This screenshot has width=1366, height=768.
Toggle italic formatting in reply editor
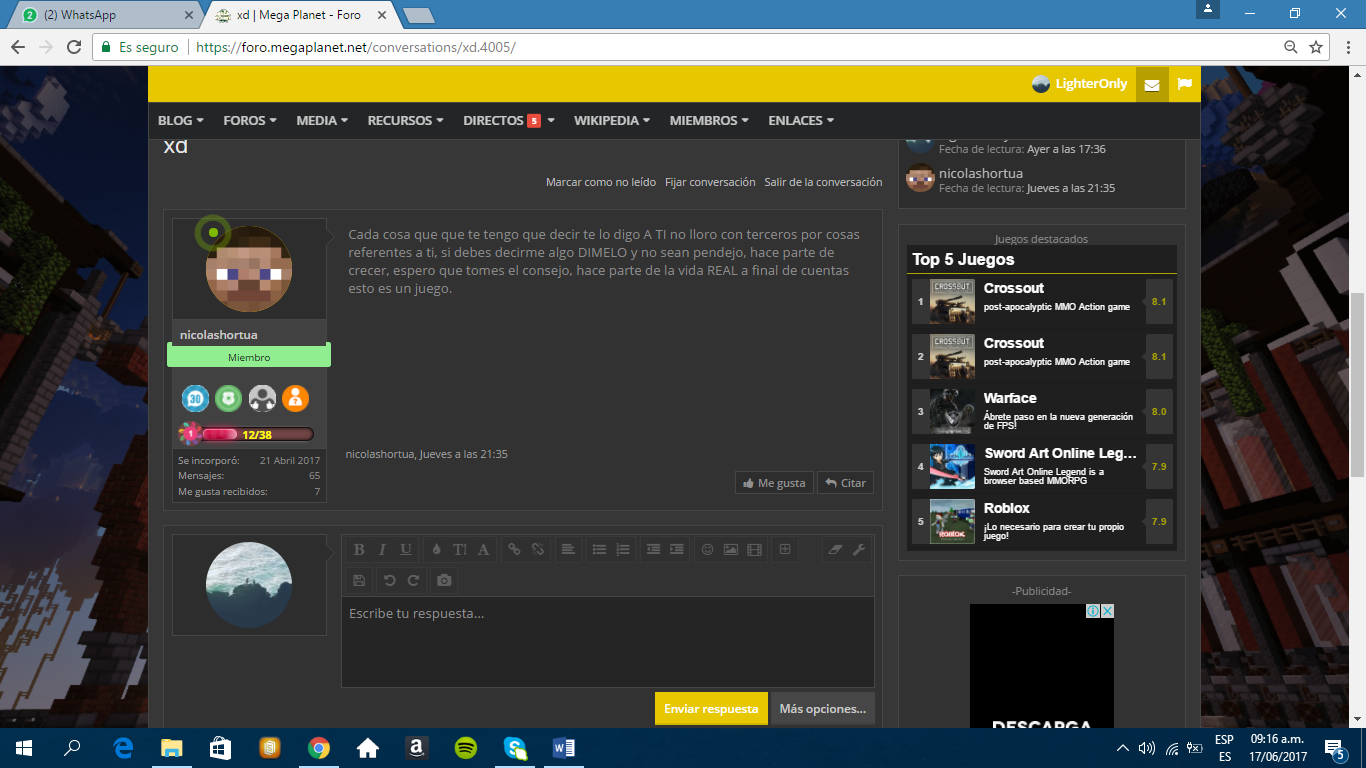[382, 549]
